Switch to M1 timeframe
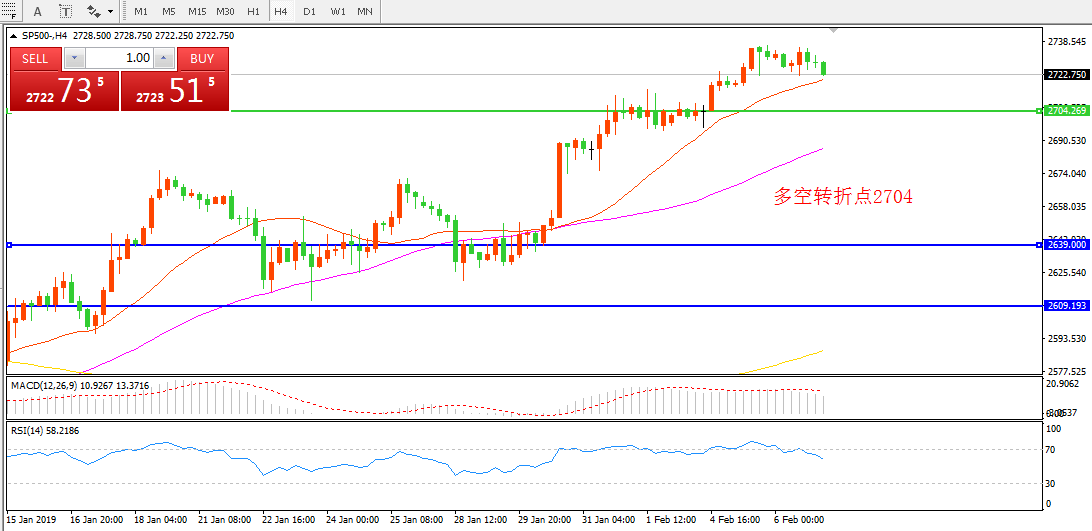Image resolution: width=1092 pixels, height=531 pixels. [x=141, y=11]
